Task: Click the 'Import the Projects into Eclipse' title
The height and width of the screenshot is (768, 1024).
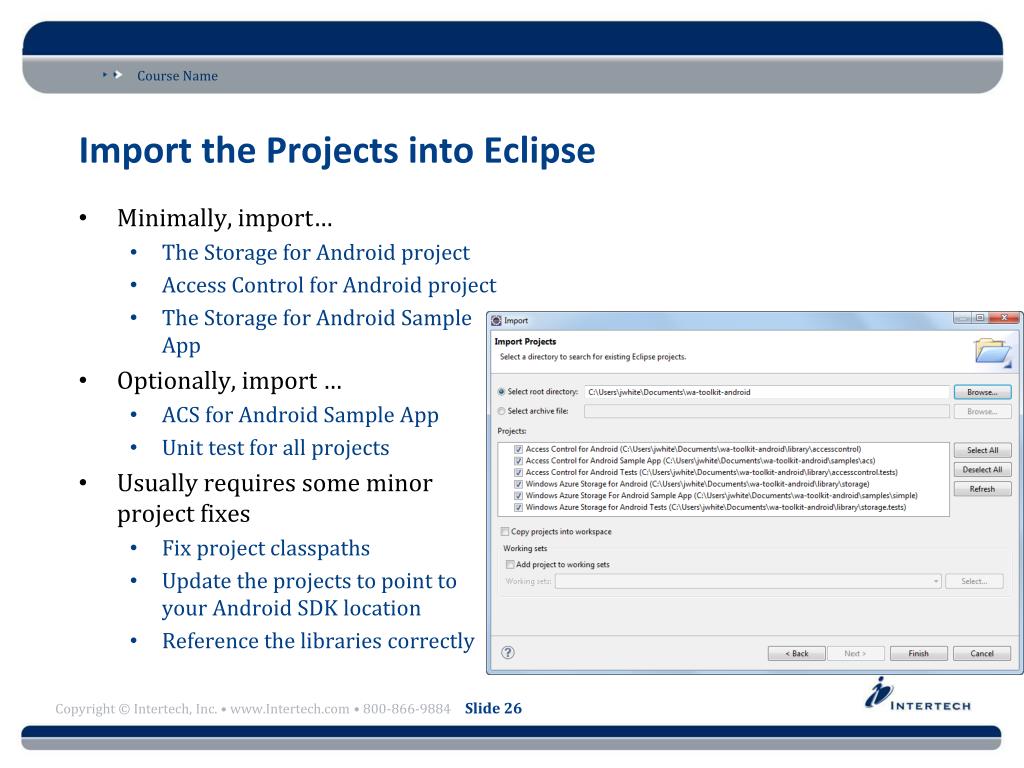Action: pyautogui.click(x=337, y=151)
